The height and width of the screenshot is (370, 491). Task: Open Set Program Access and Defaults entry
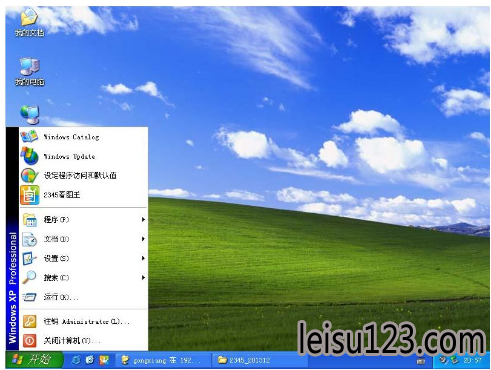[83, 175]
